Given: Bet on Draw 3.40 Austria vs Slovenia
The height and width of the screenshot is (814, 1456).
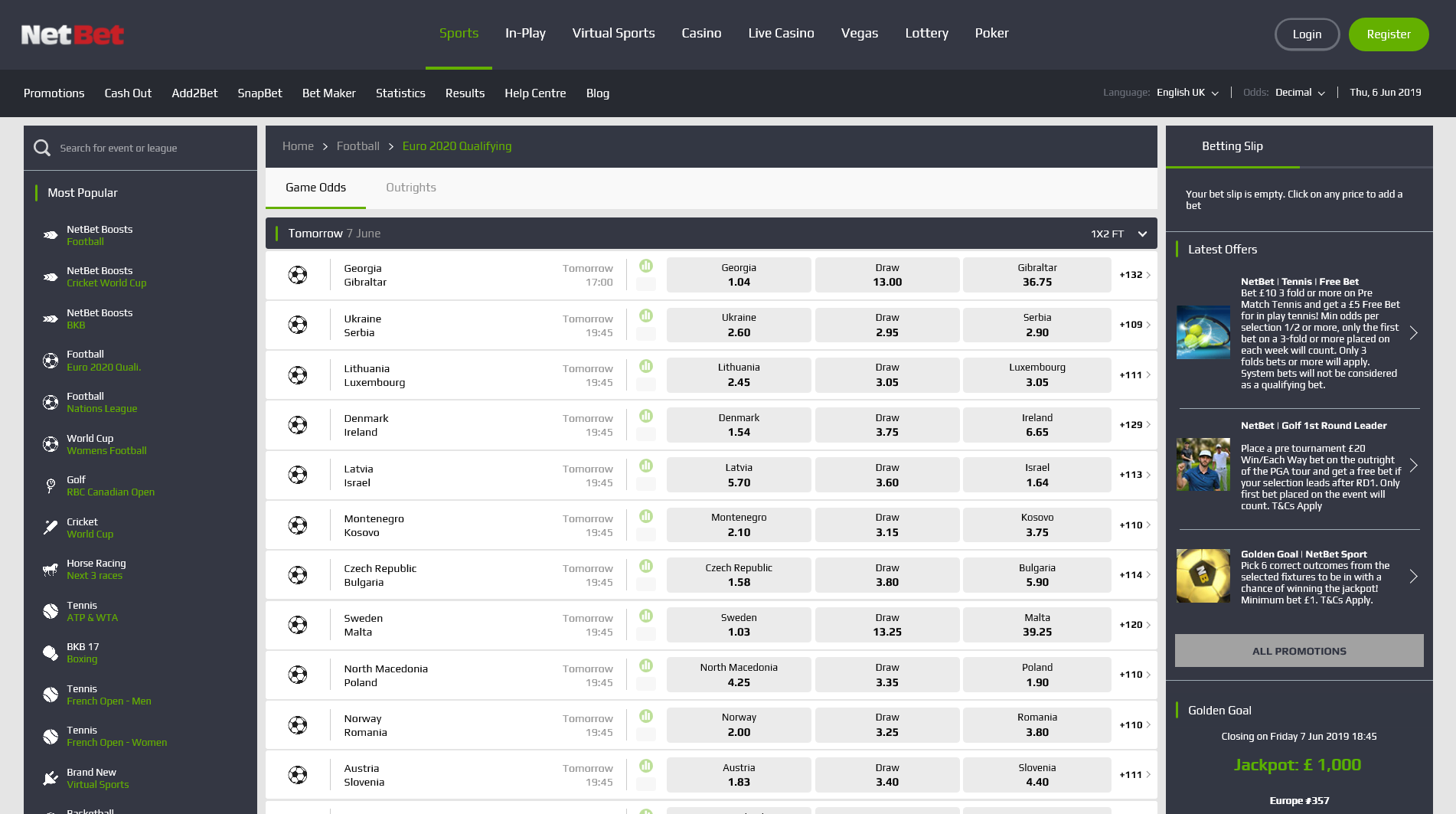Looking at the screenshot, I should (x=887, y=775).
